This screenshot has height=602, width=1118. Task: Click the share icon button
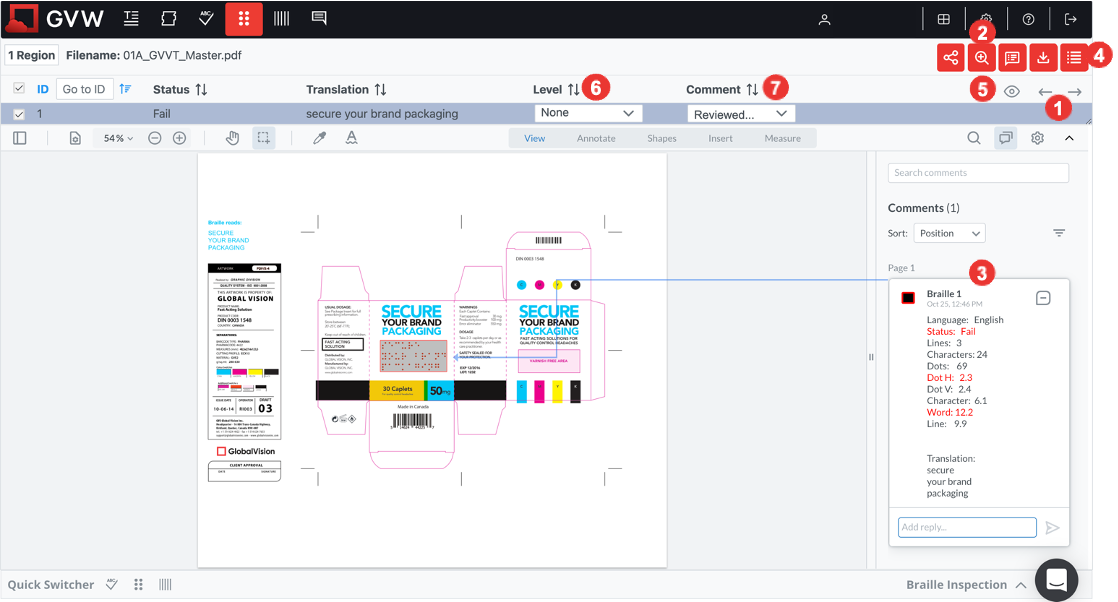click(950, 57)
